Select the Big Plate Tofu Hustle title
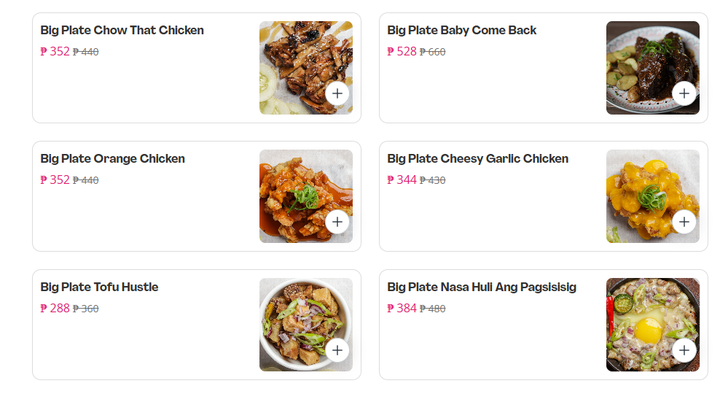Screen dimensions: 720x394 tap(99, 287)
